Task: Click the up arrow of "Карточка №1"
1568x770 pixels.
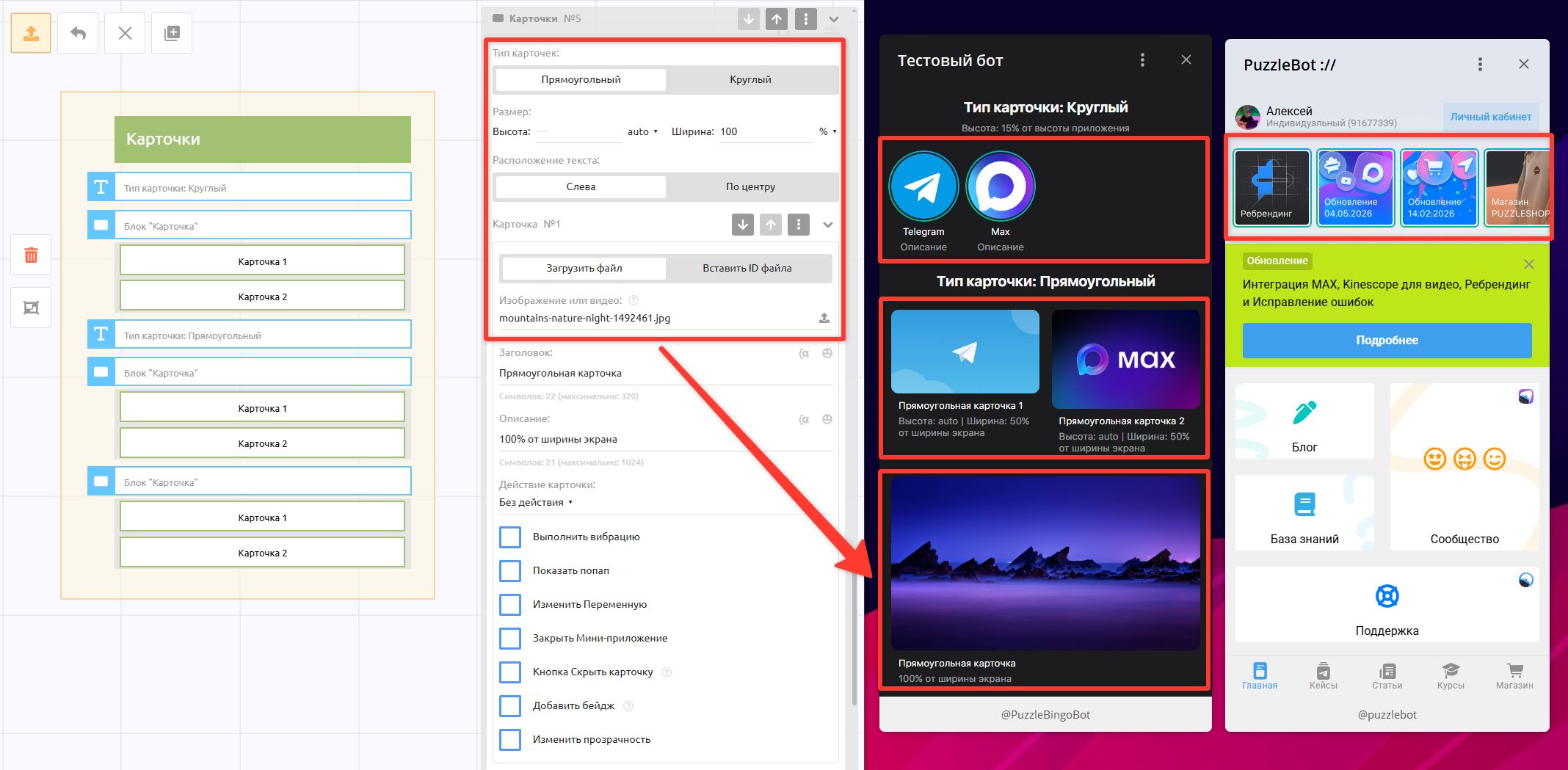Action: [x=771, y=225]
